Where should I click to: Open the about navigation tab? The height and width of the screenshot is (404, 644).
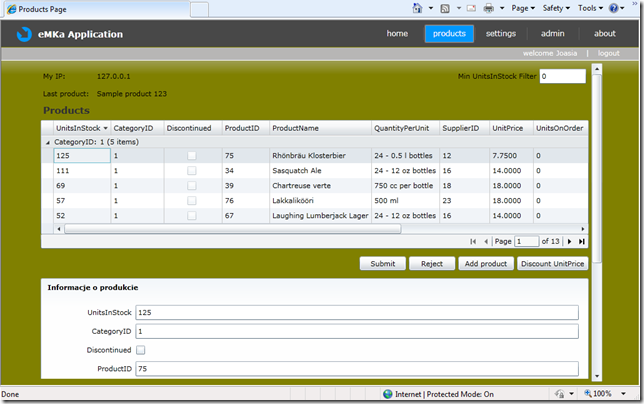click(x=605, y=34)
